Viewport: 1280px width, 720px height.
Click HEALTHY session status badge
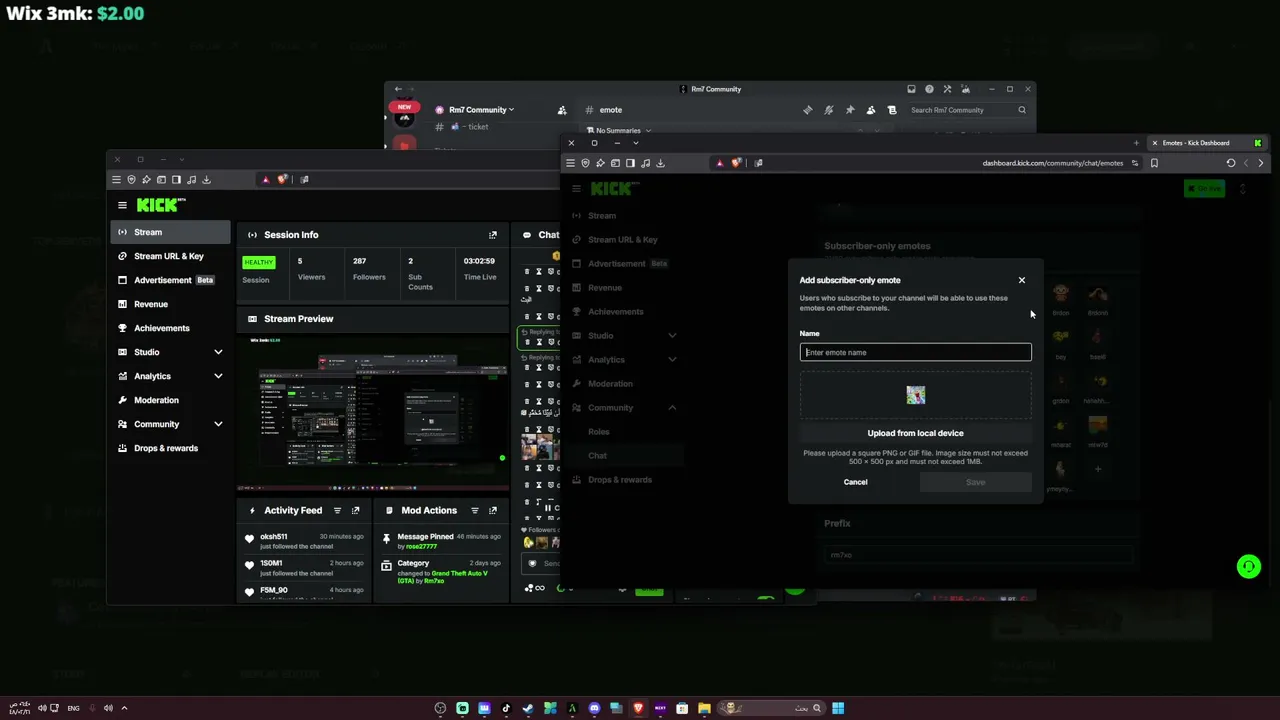point(258,262)
